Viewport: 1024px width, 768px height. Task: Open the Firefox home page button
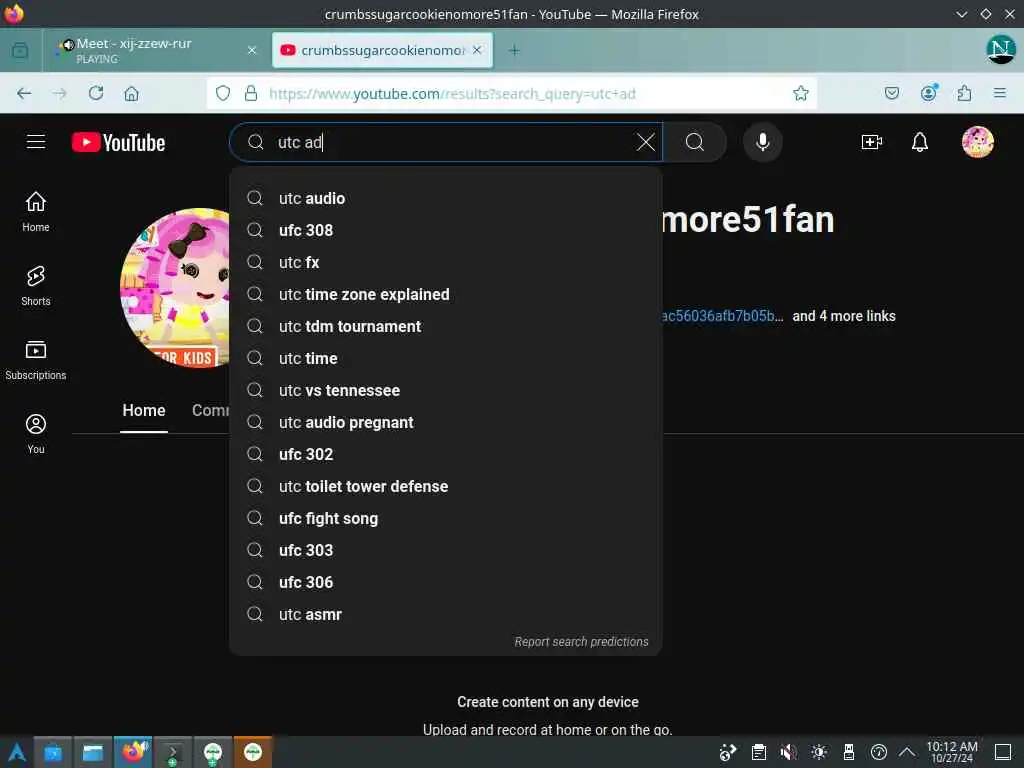[131, 93]
